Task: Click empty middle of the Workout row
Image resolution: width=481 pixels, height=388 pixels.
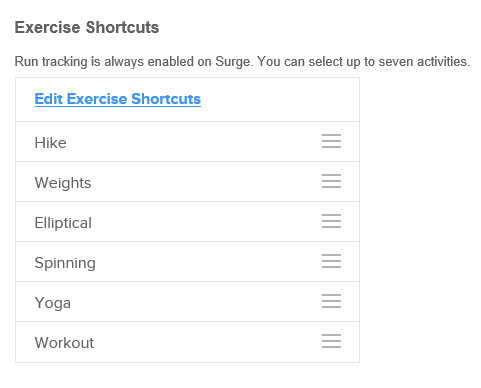Action: (x=207, y=342)
